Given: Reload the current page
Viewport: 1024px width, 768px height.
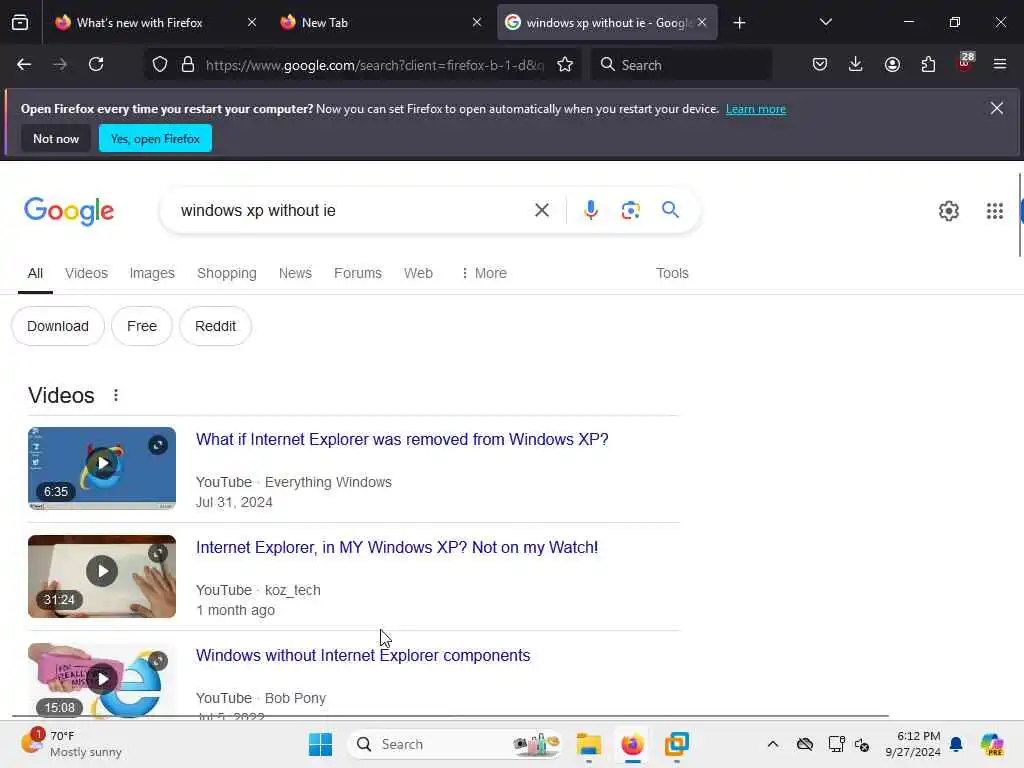Looking at the screenshot, I should click(x=96, y=65).
